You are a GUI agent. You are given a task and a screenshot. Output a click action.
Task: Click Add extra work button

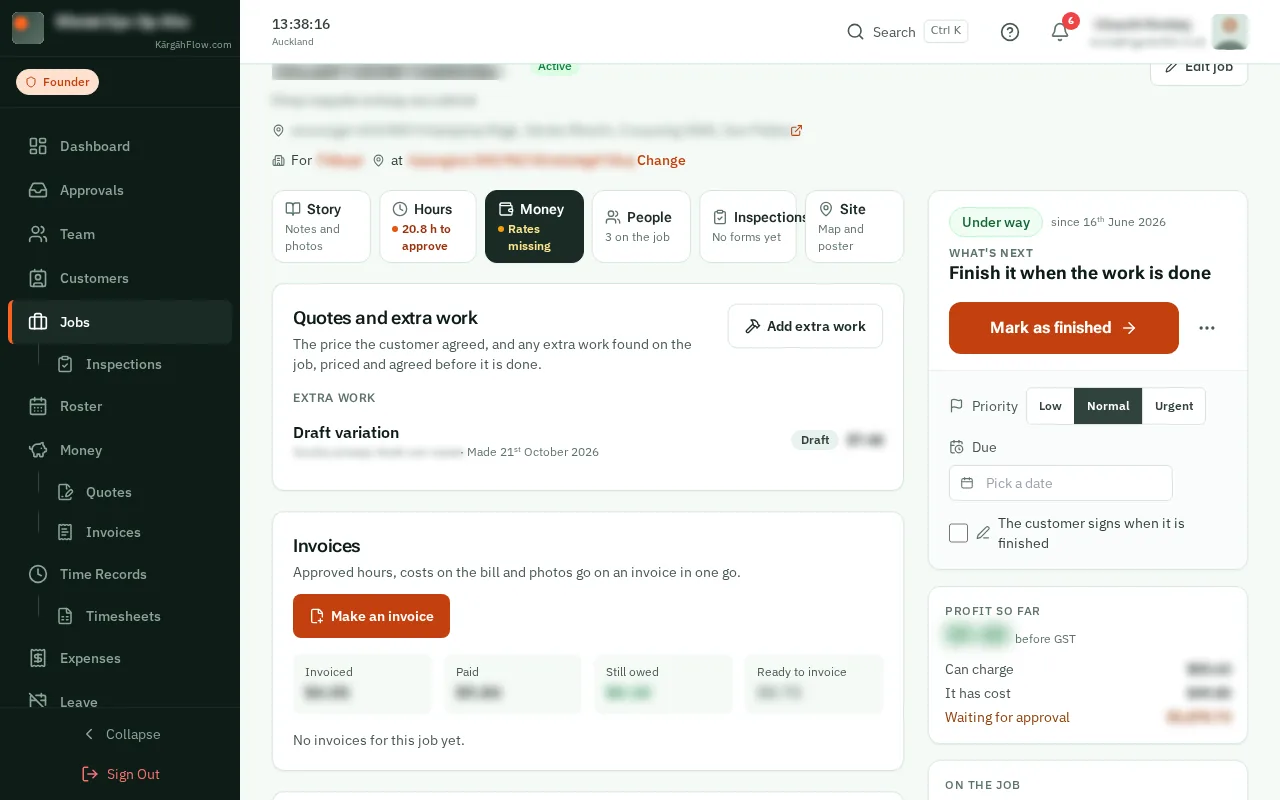point(805,326)
